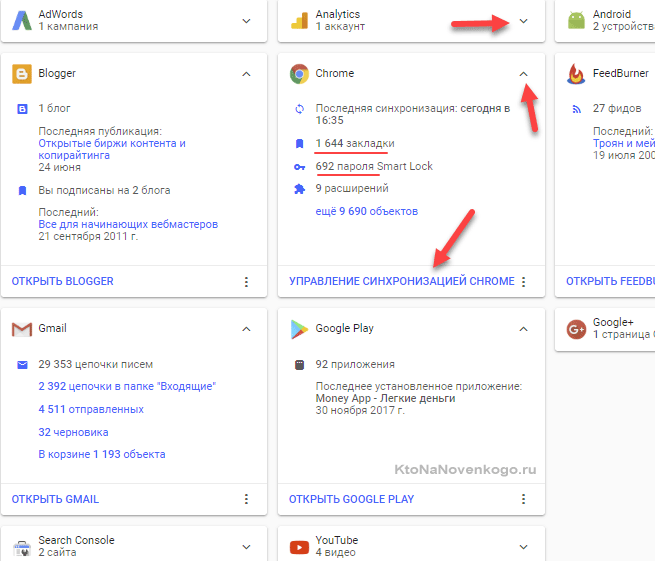Collapse the Gmail card
The height and width of the screenshot is (561, 655).
coord(246,329)
